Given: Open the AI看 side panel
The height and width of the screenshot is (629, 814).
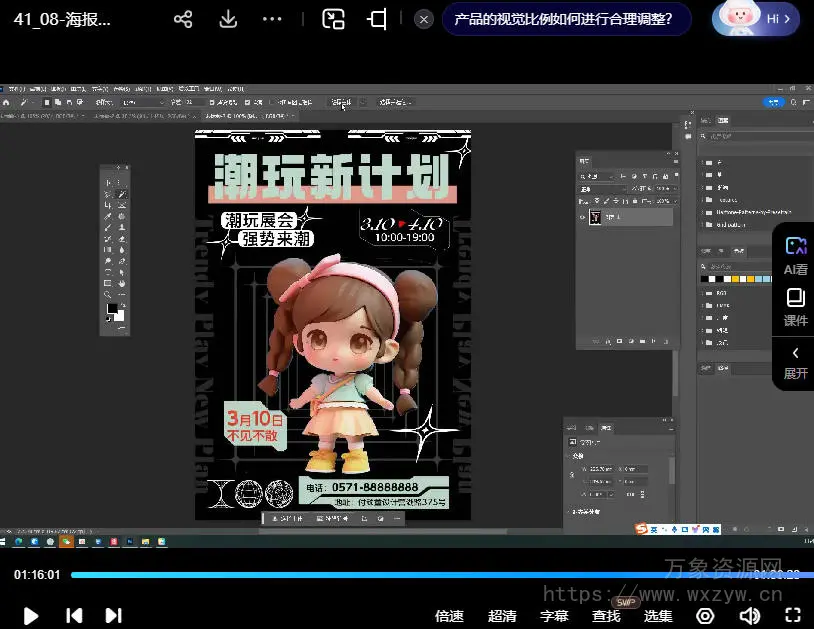Looking at the screenshot, I should (795, 256).
